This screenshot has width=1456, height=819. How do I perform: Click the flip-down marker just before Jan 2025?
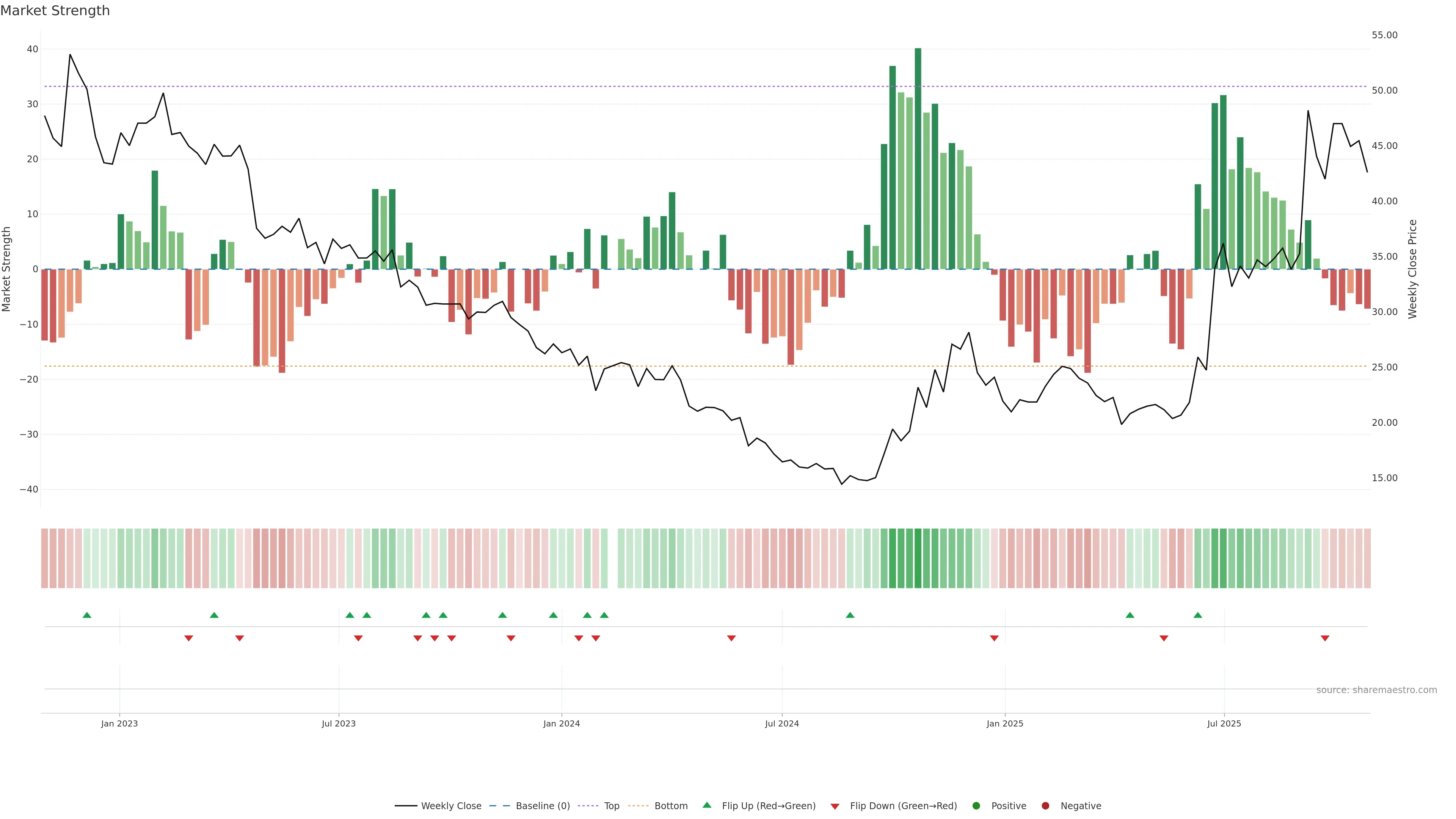point(994,638)
